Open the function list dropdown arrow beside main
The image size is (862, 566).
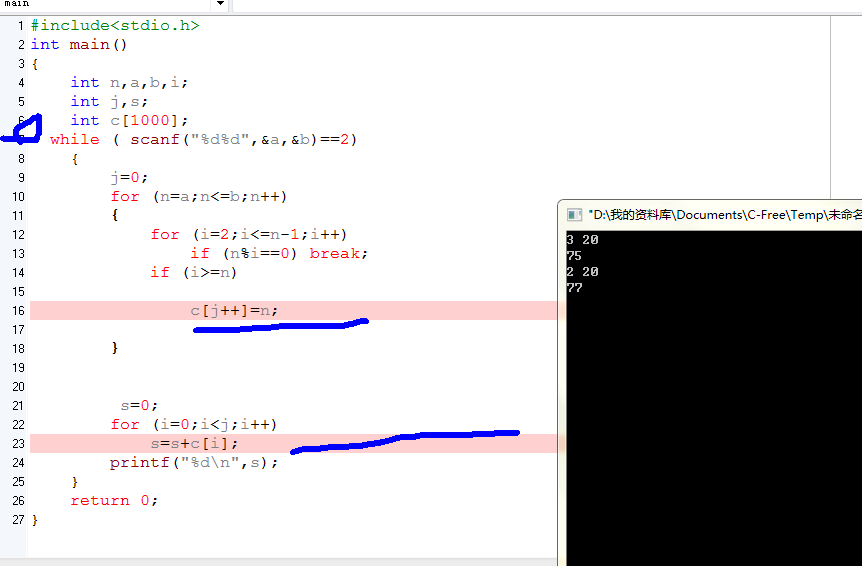click(x=220, y=3)
